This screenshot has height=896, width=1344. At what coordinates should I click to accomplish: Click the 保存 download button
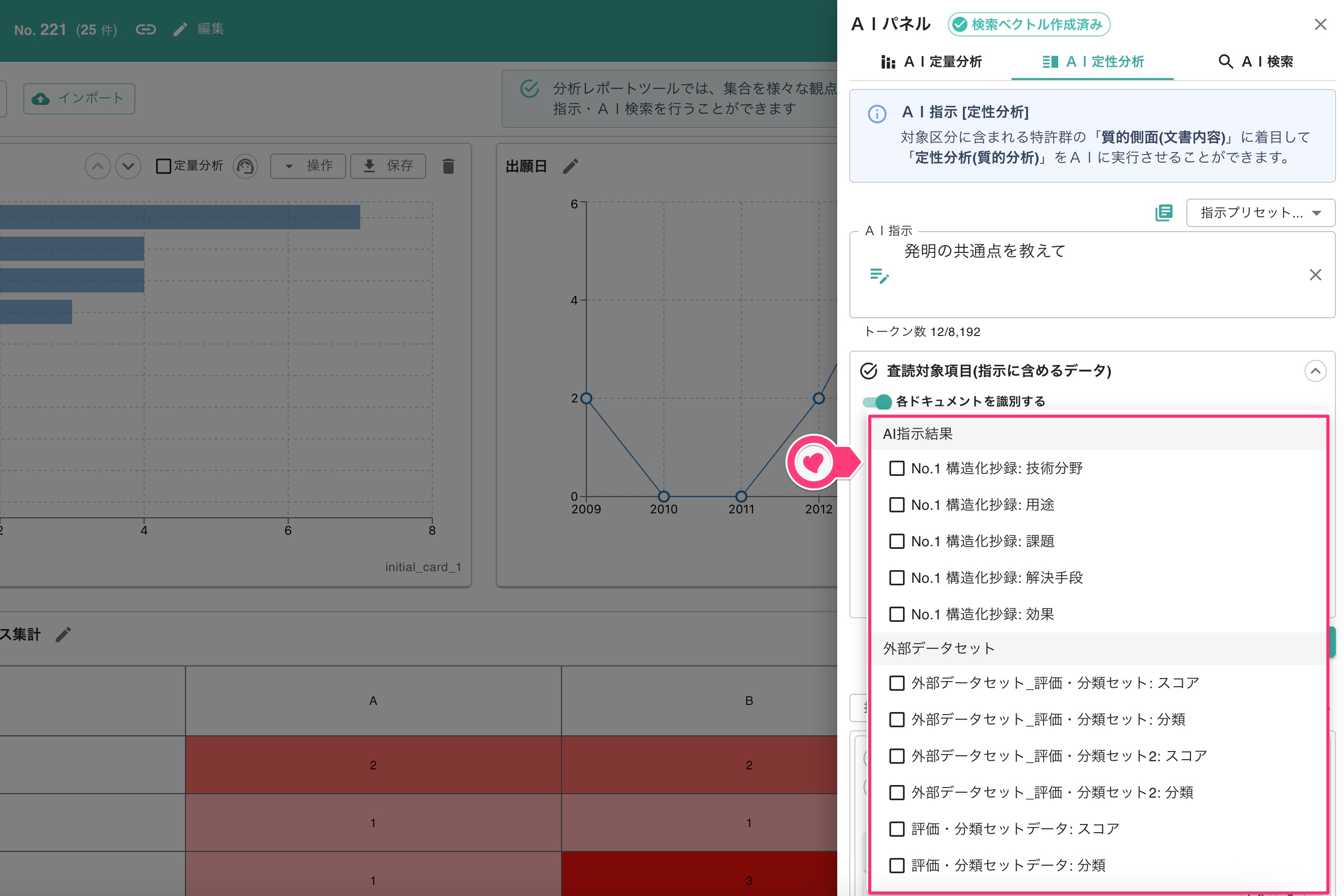point(388,166)
